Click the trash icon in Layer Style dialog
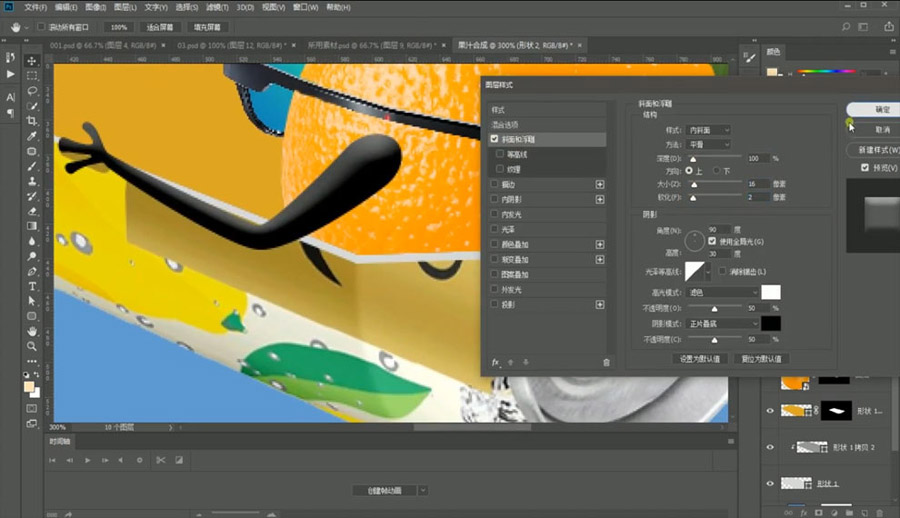This screenshot has height=518, width=900. 605,362
